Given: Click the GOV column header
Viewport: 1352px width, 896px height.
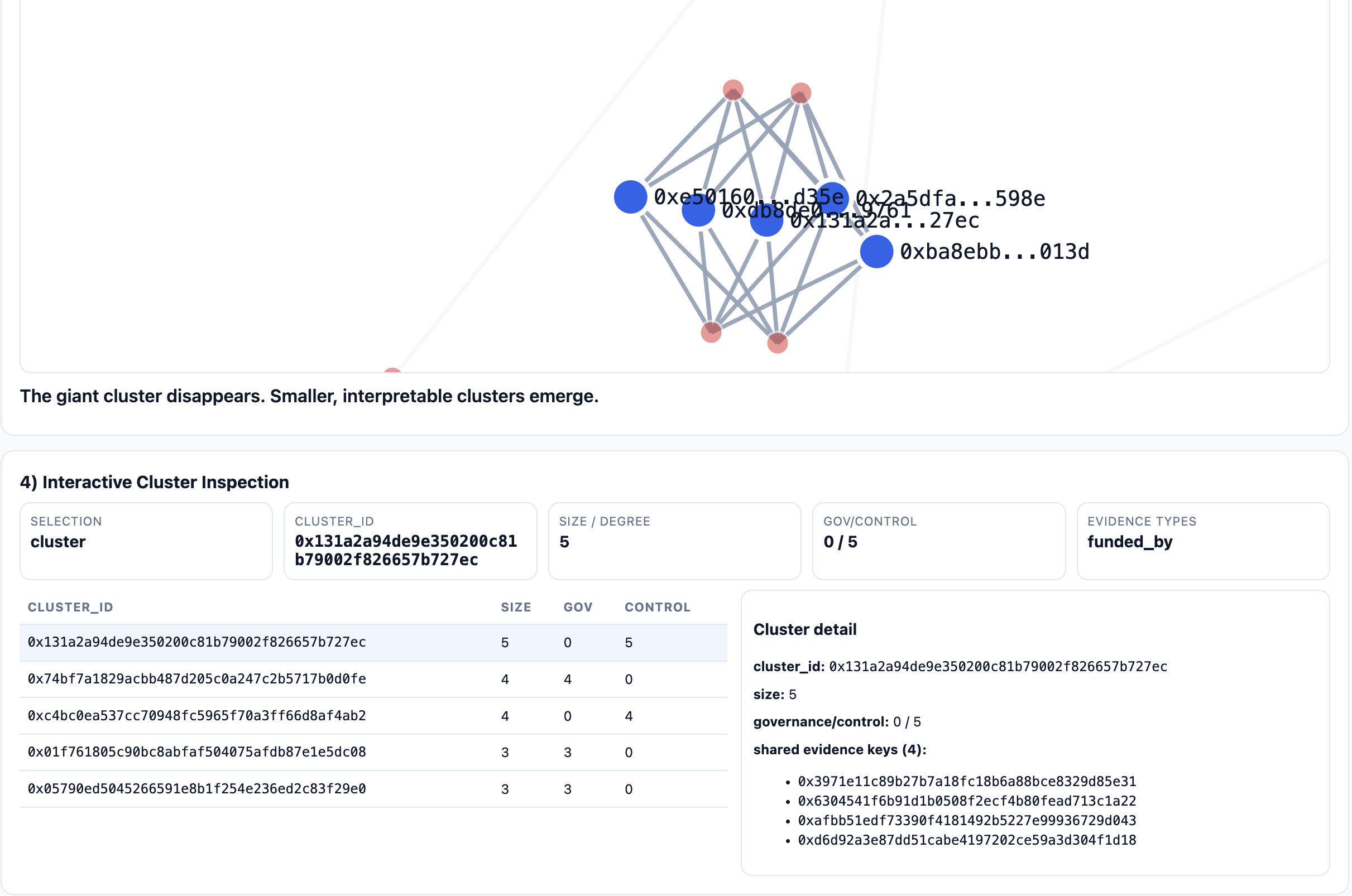Looking at the screenshot, I should click(578, 607).
